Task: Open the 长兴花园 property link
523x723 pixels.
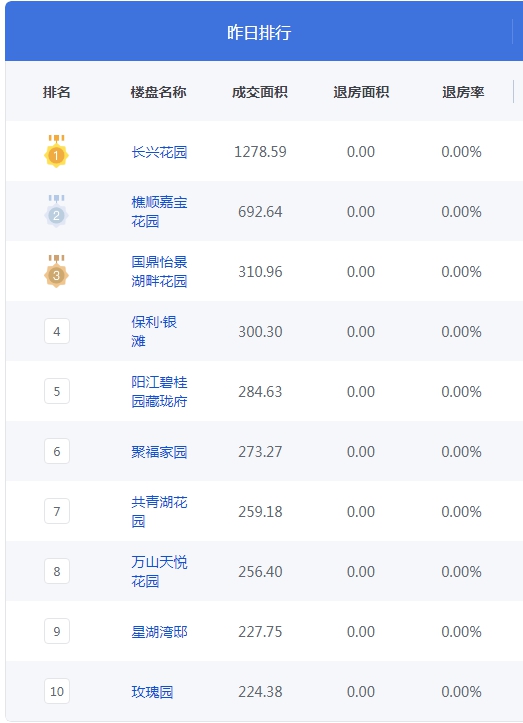Action: coord(159,152)
